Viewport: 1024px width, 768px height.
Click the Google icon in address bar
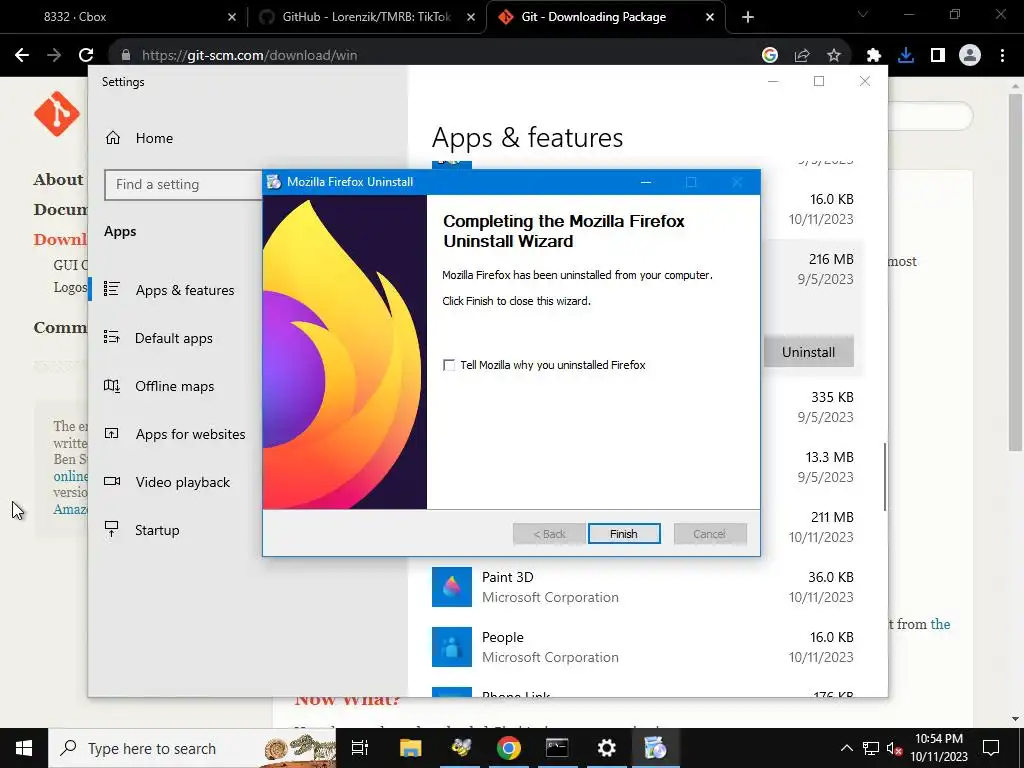click(770, 56)
